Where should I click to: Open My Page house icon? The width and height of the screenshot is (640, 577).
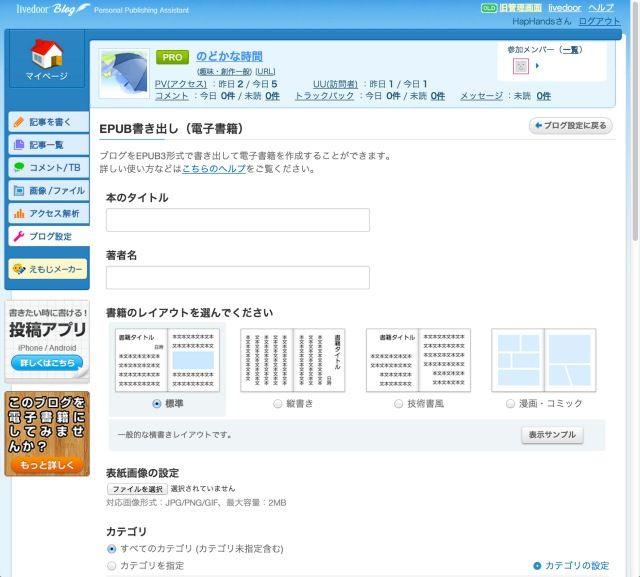tap(47, 53)
